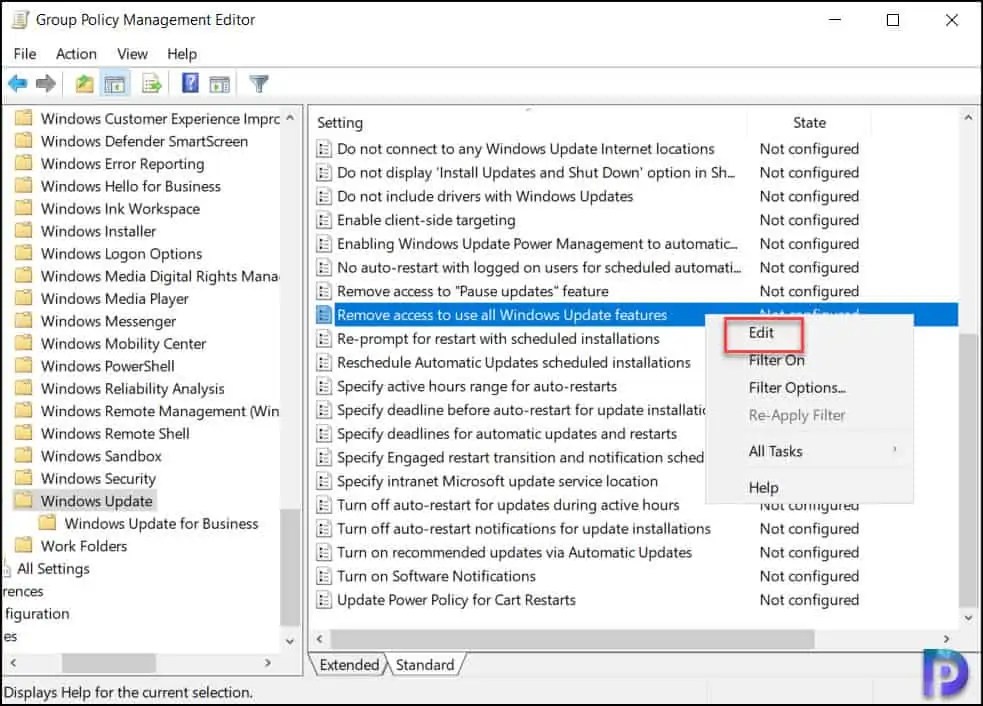Click the Back navigation arrow in the toolbar
Image resolution: width=983 pixels, height=706 pixels.
coord(16,83)
